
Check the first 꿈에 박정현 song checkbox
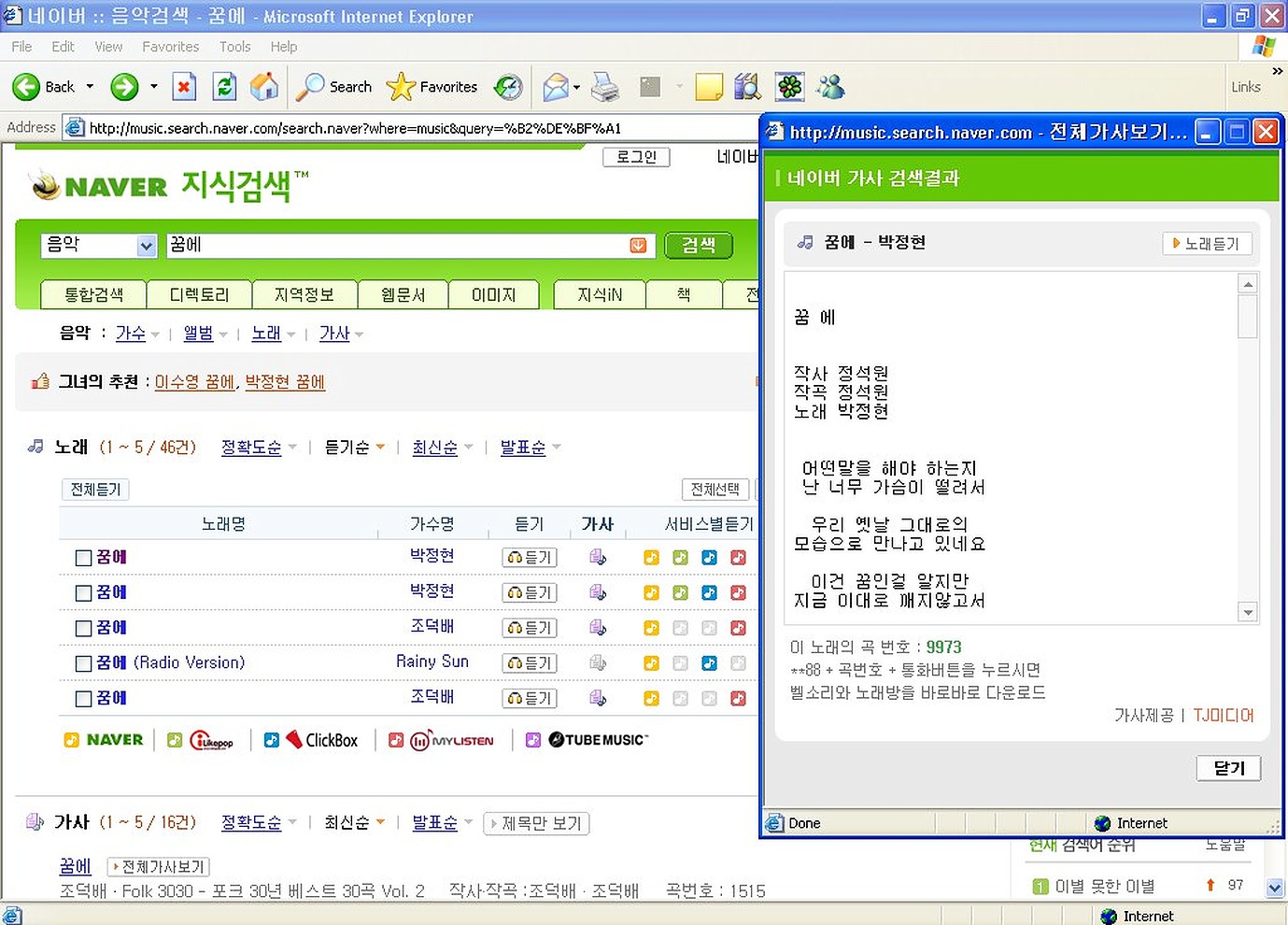coord(83,558)
